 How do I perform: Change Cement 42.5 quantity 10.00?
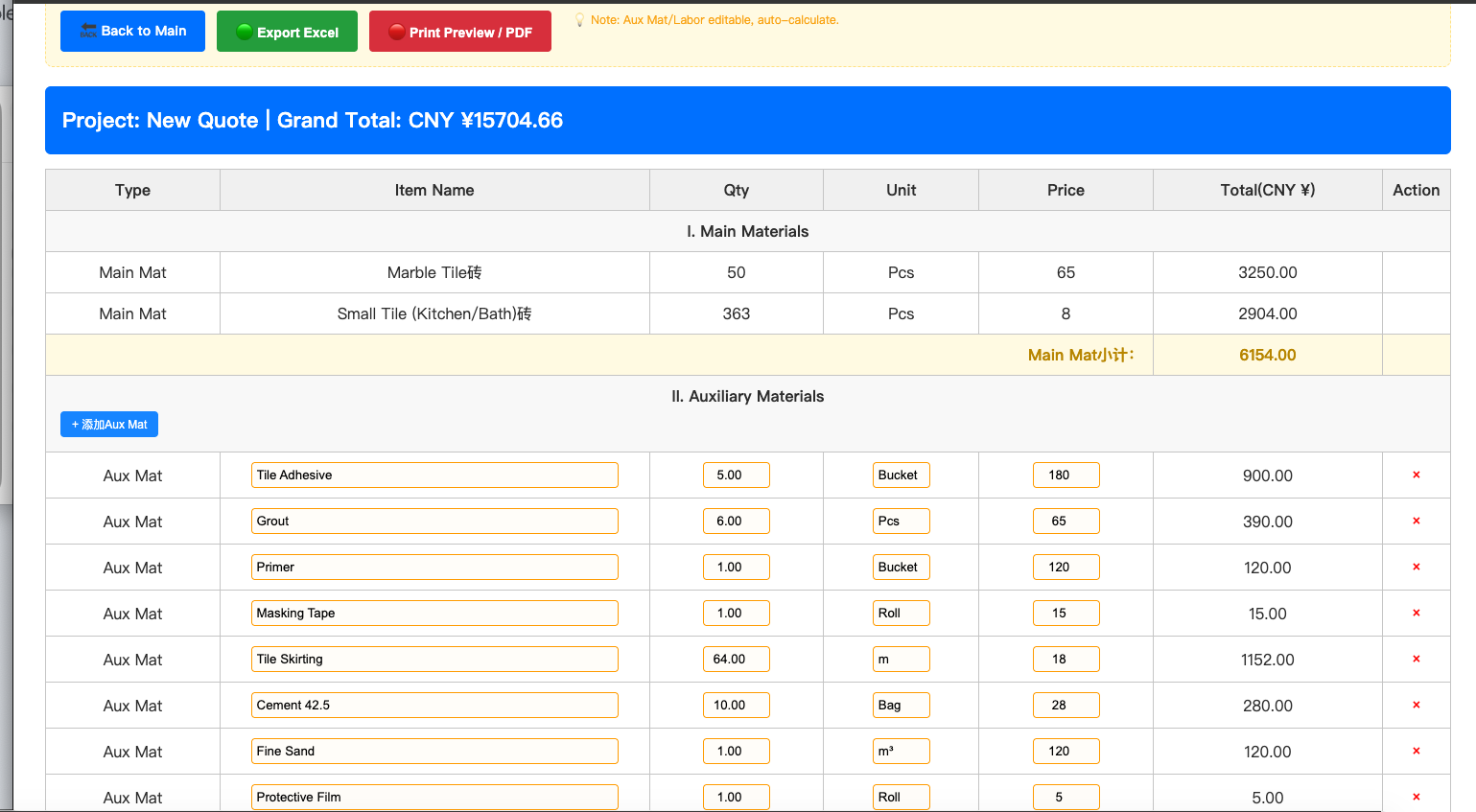[x=737, y=706]
